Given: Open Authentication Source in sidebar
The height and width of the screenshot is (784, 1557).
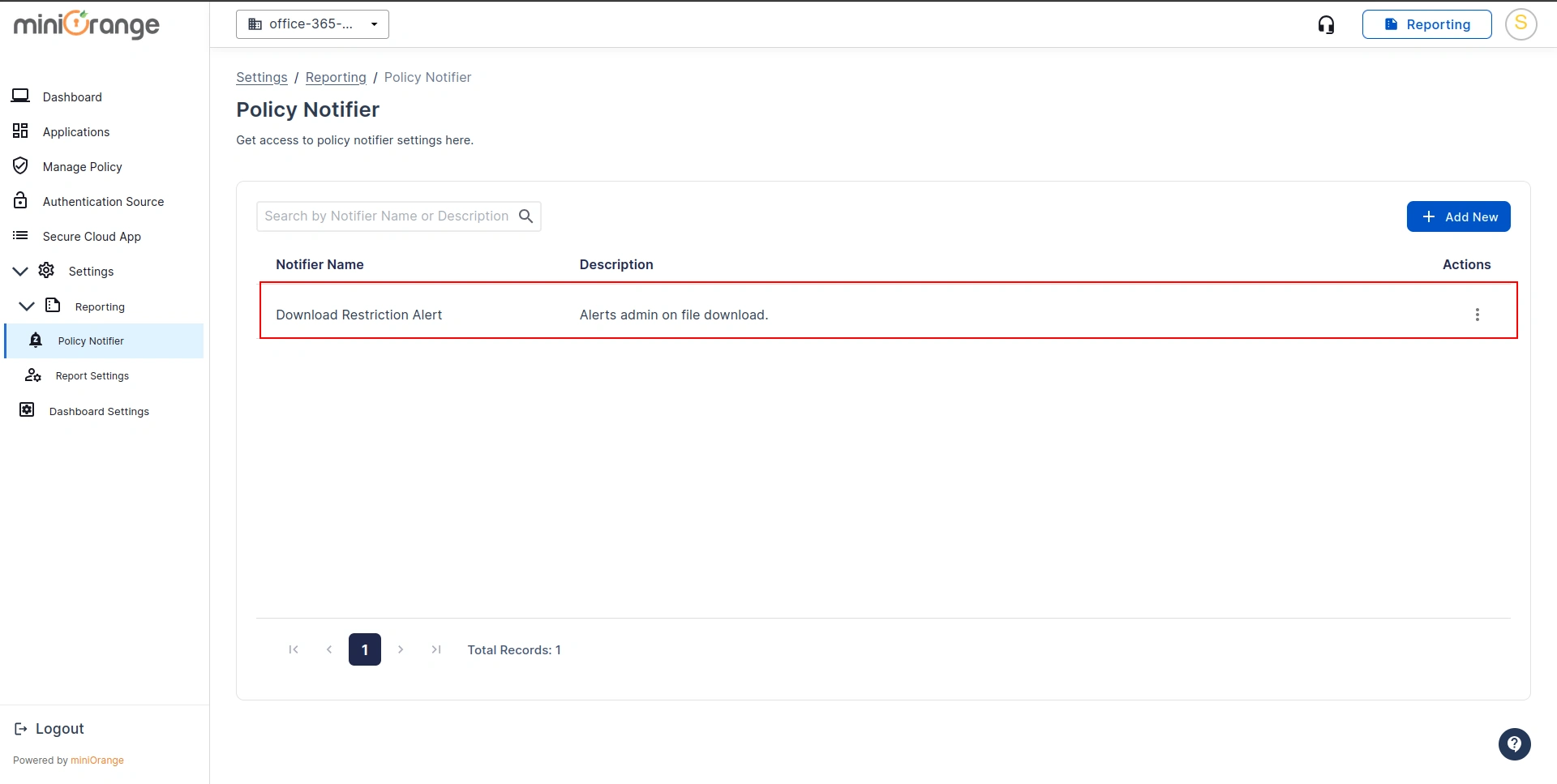Looking at the screenshot, I should pos(103,202).
